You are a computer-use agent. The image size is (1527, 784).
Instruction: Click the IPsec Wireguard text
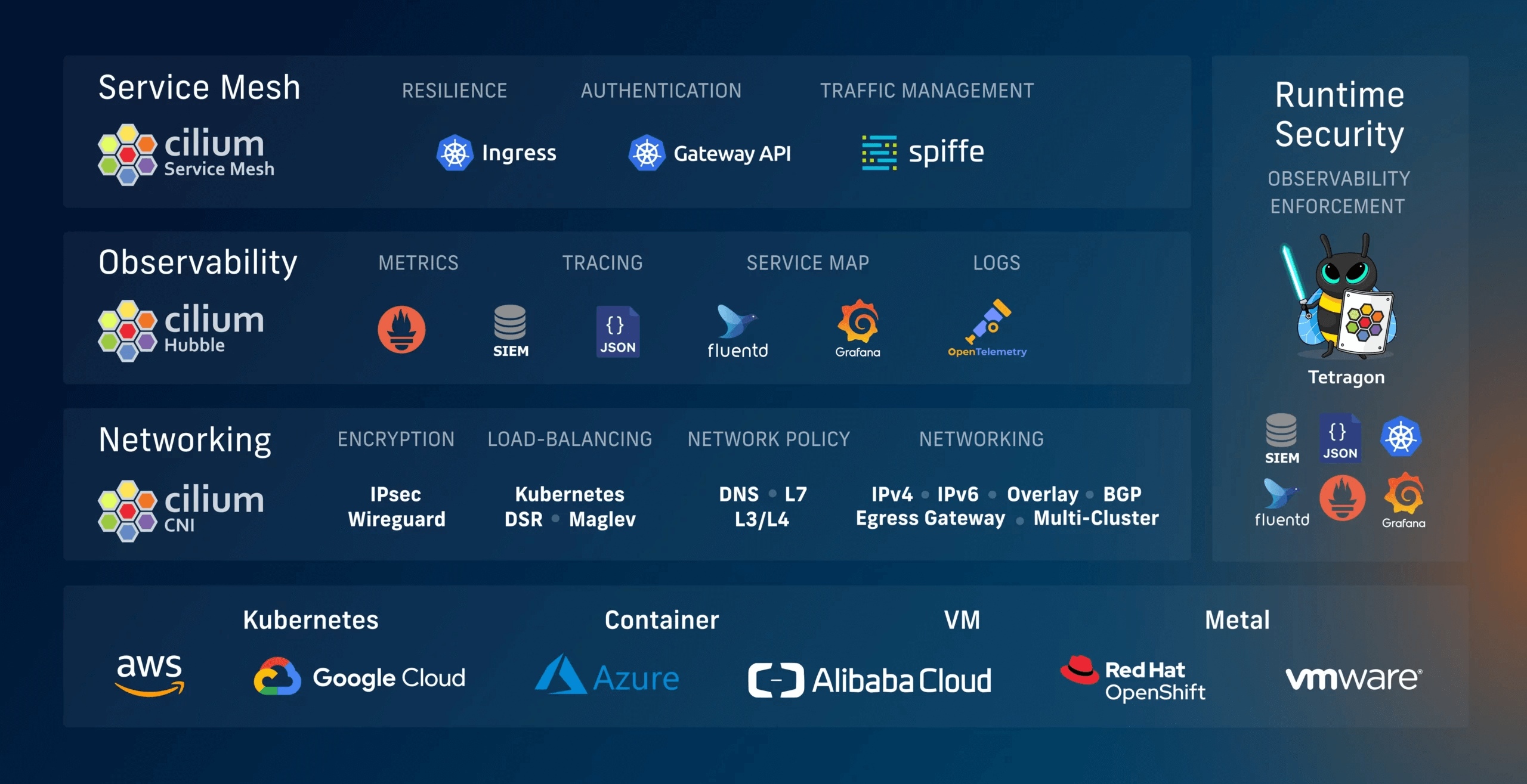(x=397, y=507)
